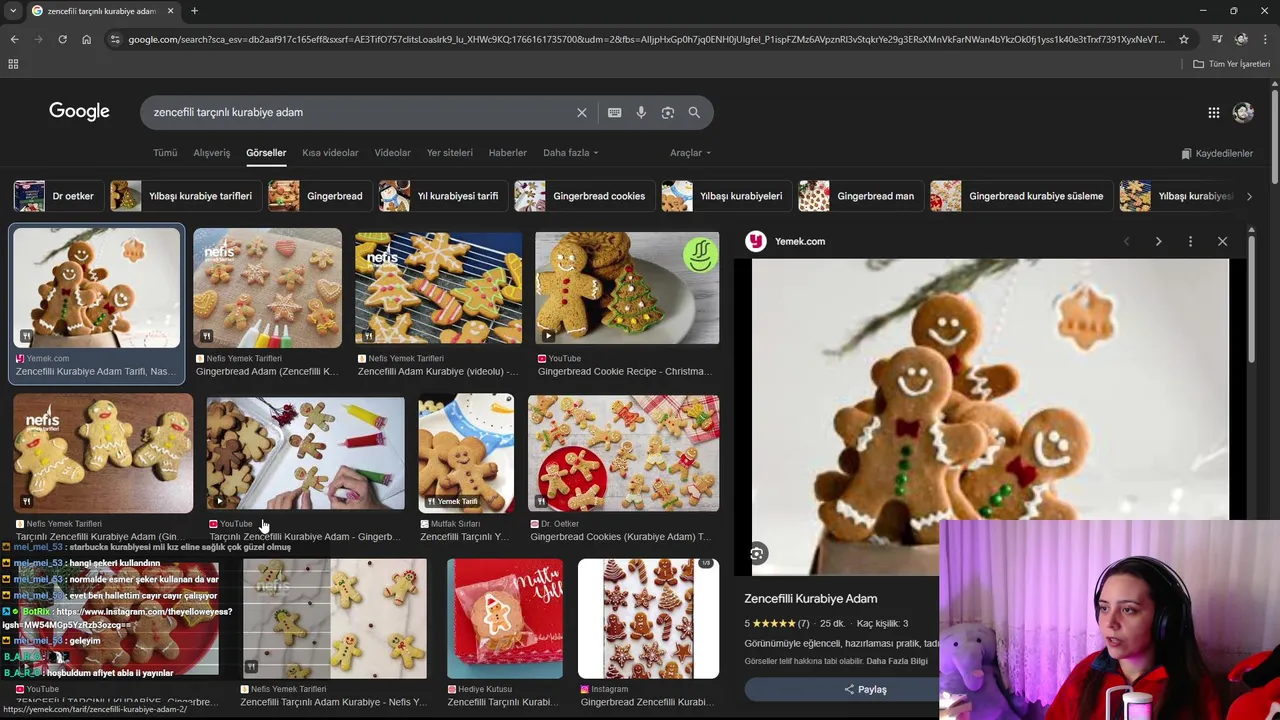Expand the Daha fazla menu
Image resolution: width=1280 pixels, height=720 pixels.
570,153
